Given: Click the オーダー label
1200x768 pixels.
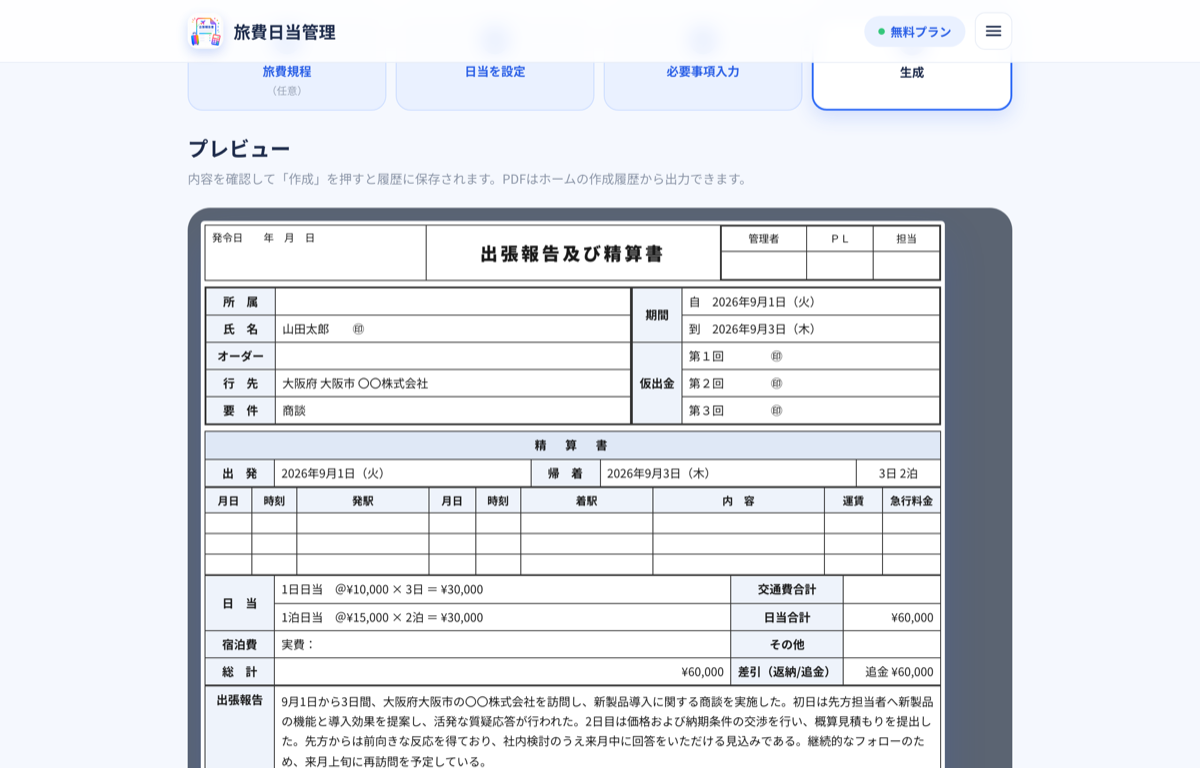Looking at the screenshot, I should click(x=240, y=356).
